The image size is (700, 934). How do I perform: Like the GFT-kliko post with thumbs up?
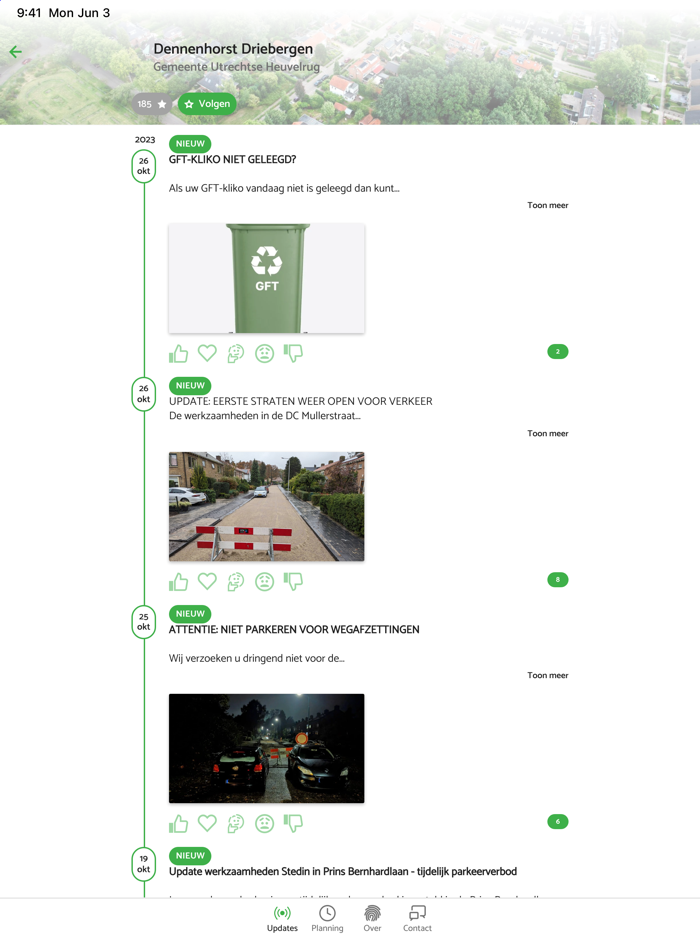pyautogui.click(x=178, y=353)
